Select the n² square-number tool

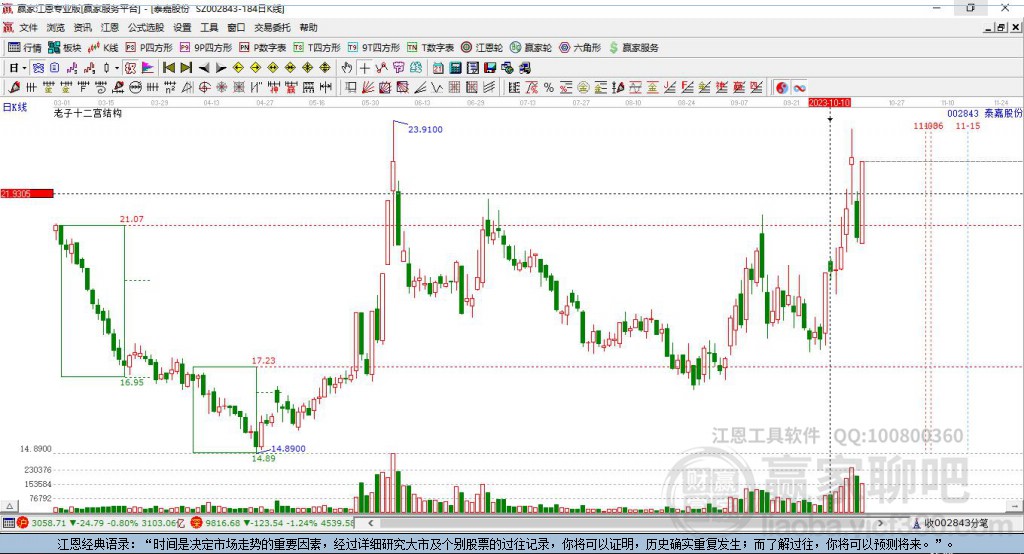click(170, 87)
